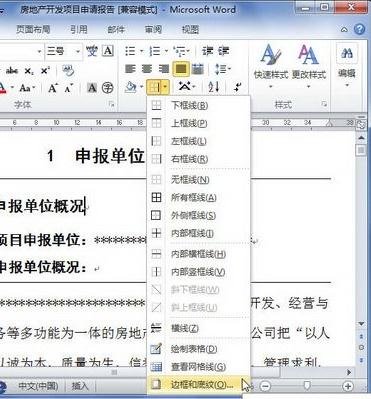Open the Change Case (Aa) dropdown
Image resolution: width=371 pixels, height=399 pixels.
pyautogui.click(x=27, y=88)
